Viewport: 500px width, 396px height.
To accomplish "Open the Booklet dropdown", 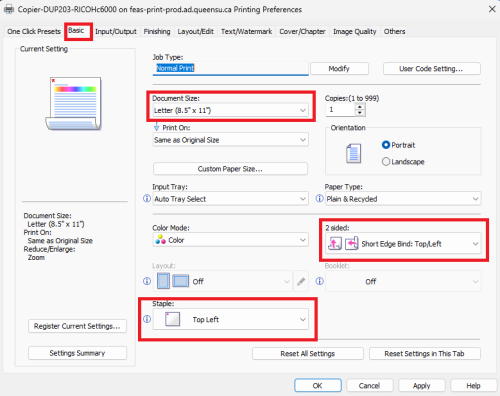I will [x=403, y=281].
